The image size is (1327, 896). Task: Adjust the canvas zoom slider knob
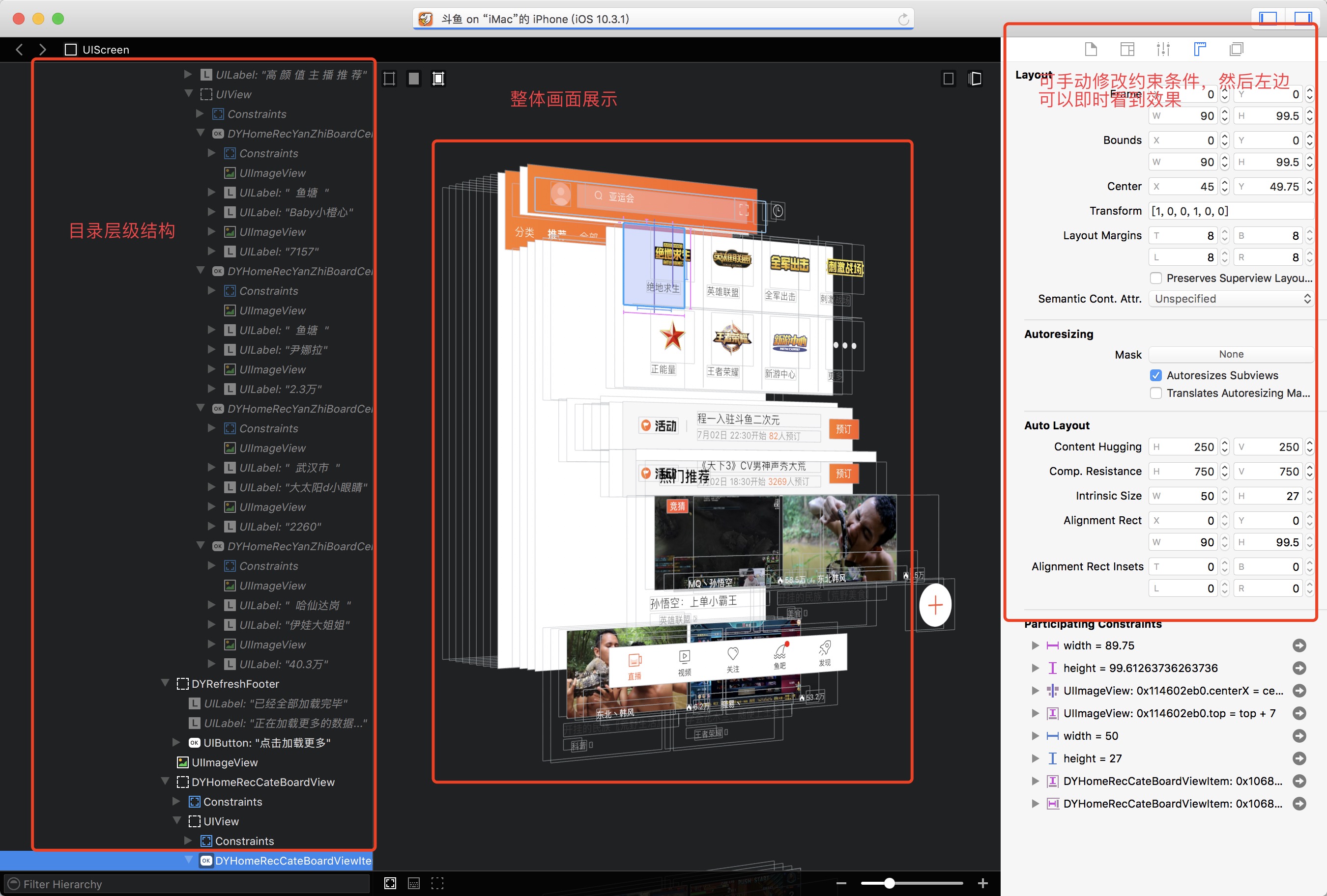[889, 883]
